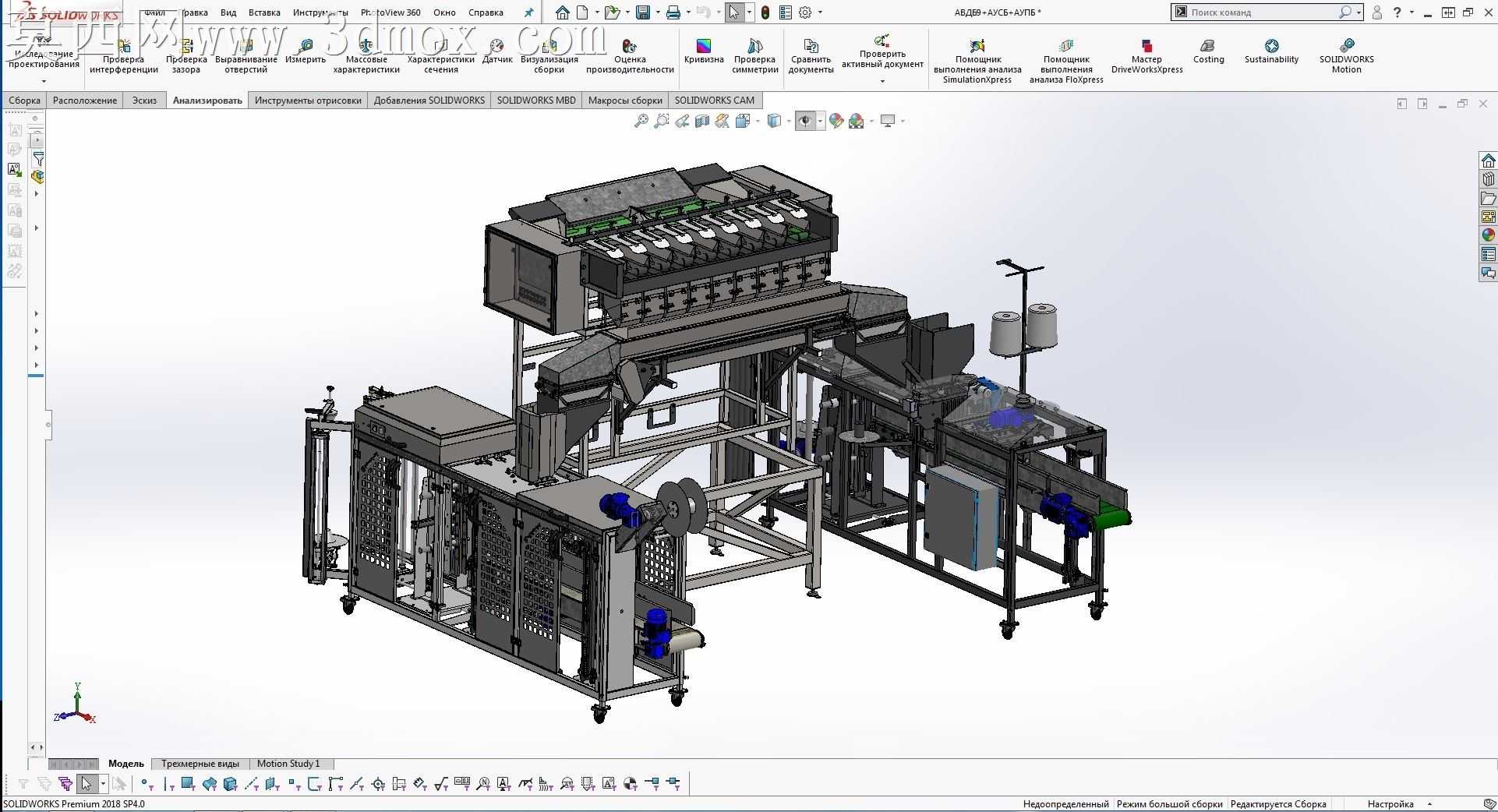Open Performance Evaluation (Оценка производительности)
1498x812 pixels.
(630, 56)
